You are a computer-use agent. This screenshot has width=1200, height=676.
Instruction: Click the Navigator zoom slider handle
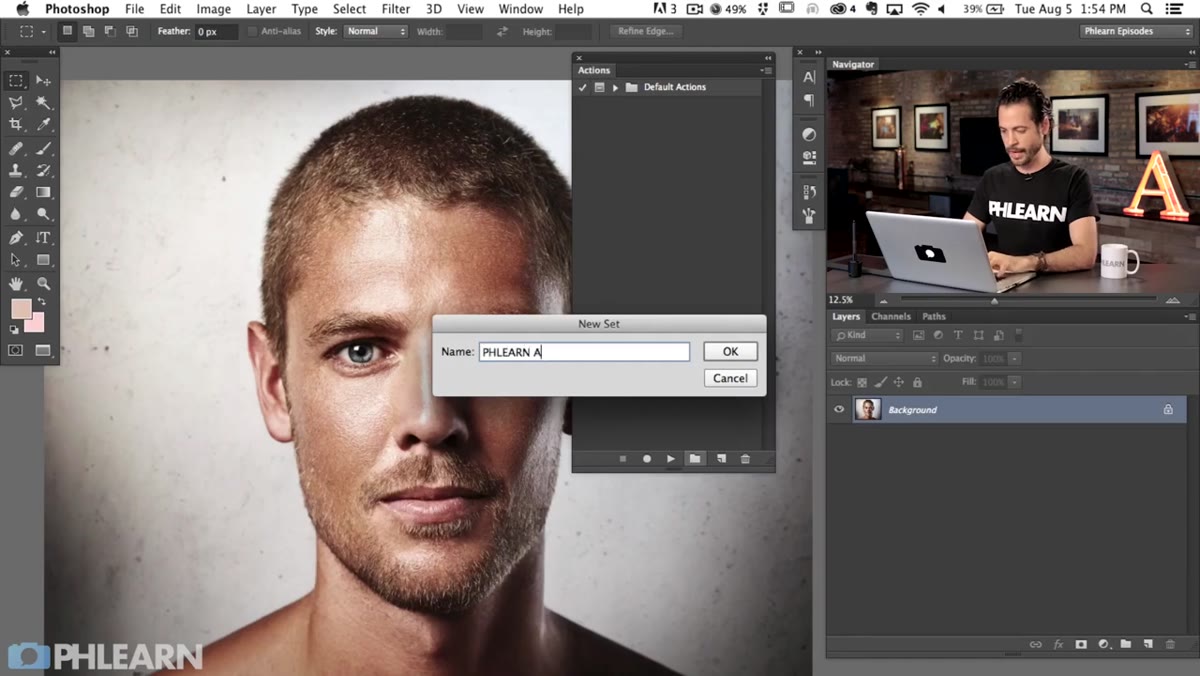pos(994,300)
